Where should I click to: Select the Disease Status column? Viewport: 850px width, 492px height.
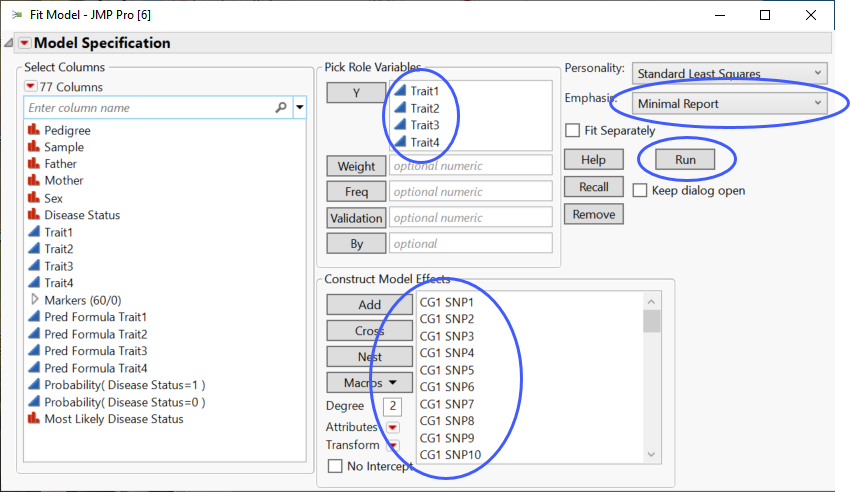(81, 215)
